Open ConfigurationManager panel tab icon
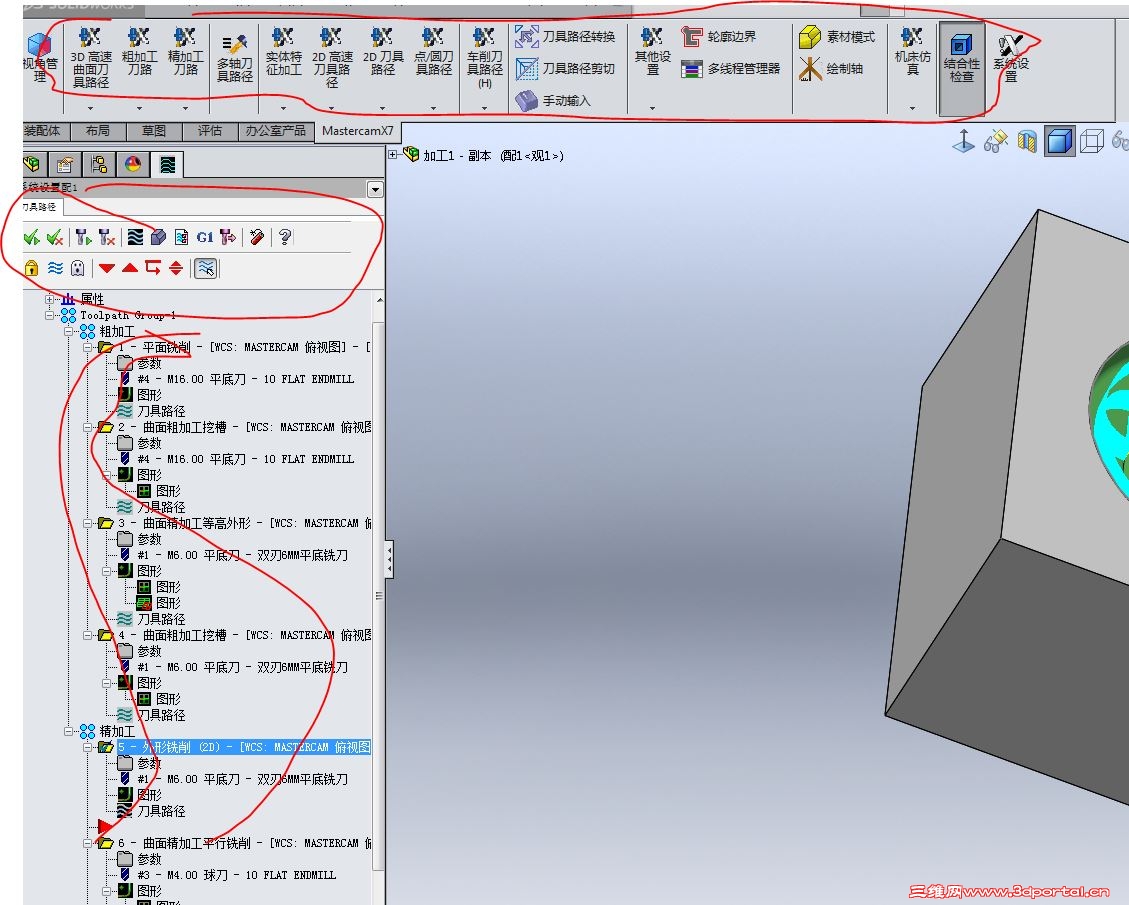The height and width of the screenshot is (905, 1129). 99,165
